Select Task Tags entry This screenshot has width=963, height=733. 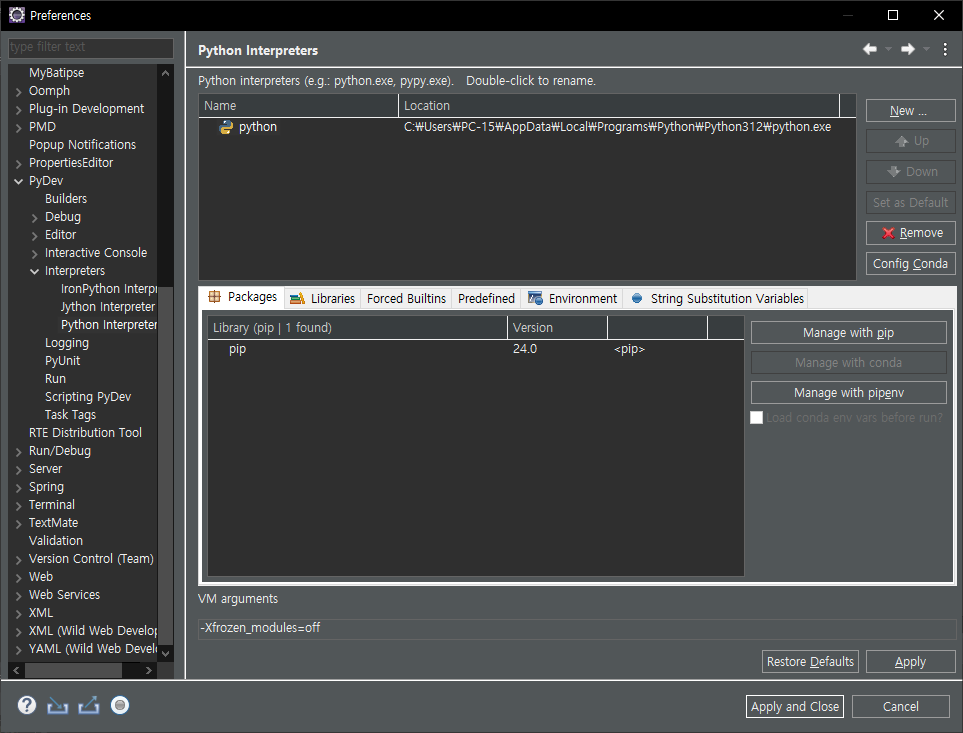click(x=71, y=415)
